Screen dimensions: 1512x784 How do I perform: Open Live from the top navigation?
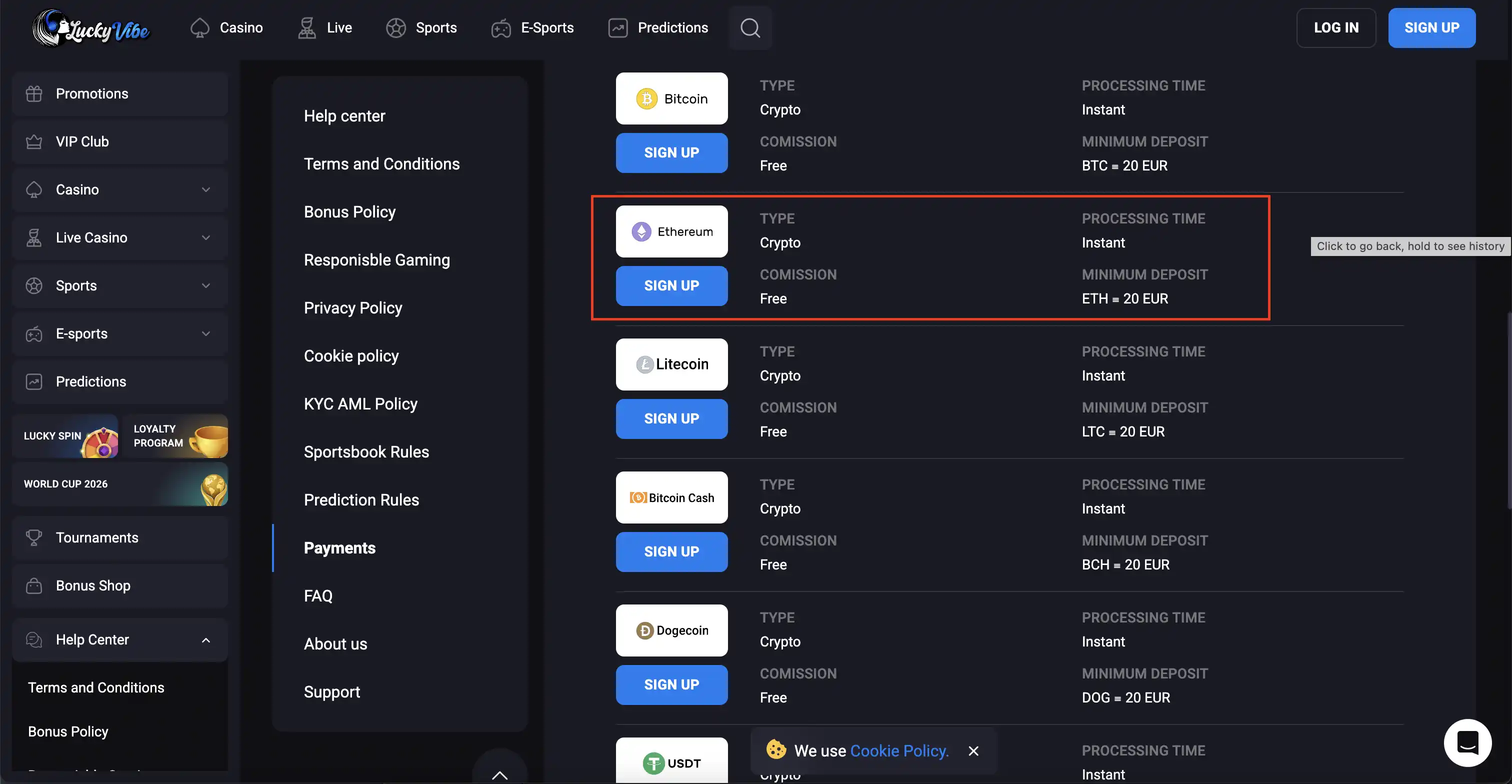tap(324, 27)
